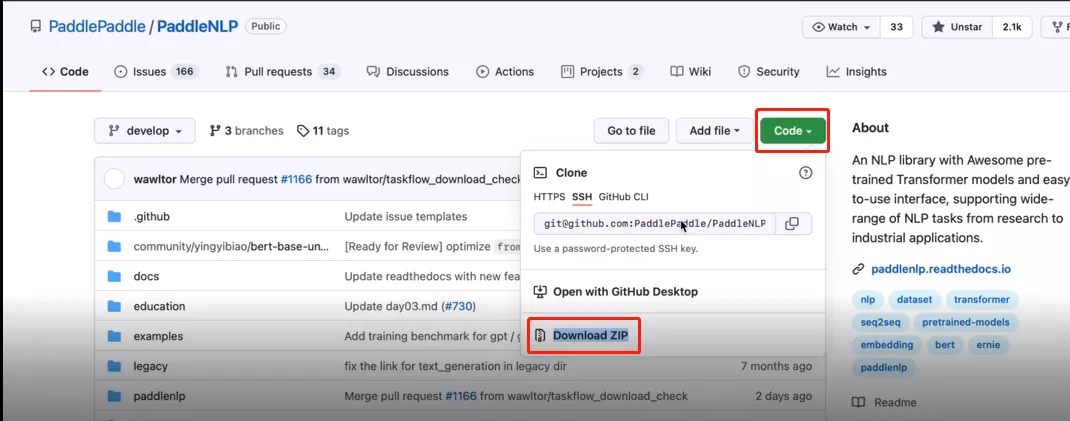Click the terminal icon beside Clone
Image resolution: width=1070 pixels, height=421 pixels.
tap(540, 173)
